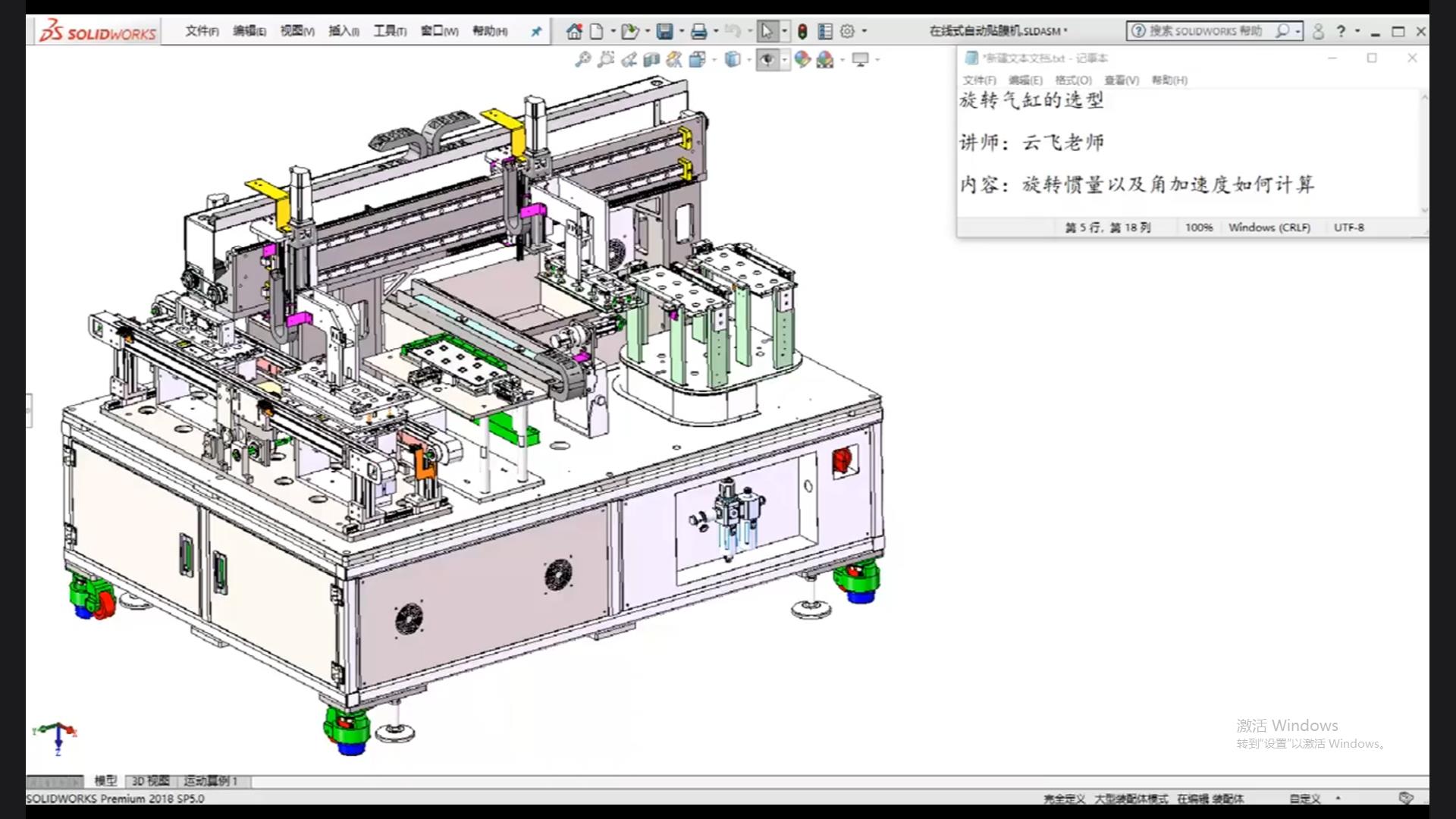Expand the Apply Scene dropdown arrow

(842, 59)
